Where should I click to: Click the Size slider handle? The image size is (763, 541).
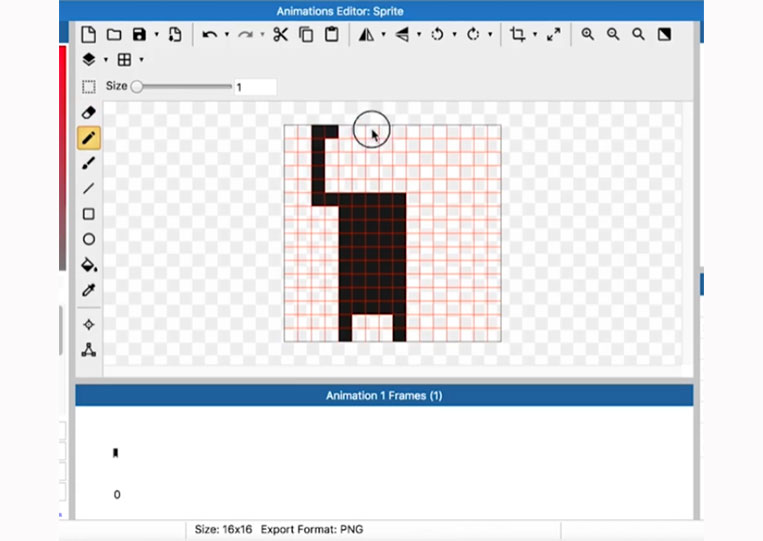click(x=137, y=87)
